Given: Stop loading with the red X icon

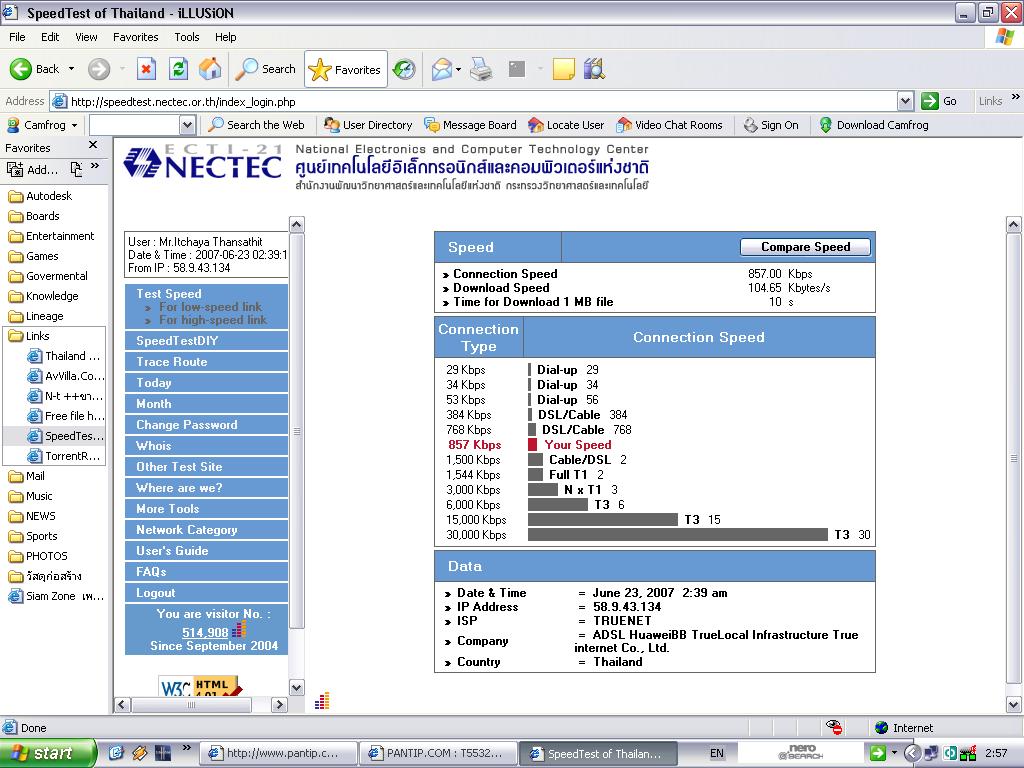Looking at the screenshot, I should 146,69.
